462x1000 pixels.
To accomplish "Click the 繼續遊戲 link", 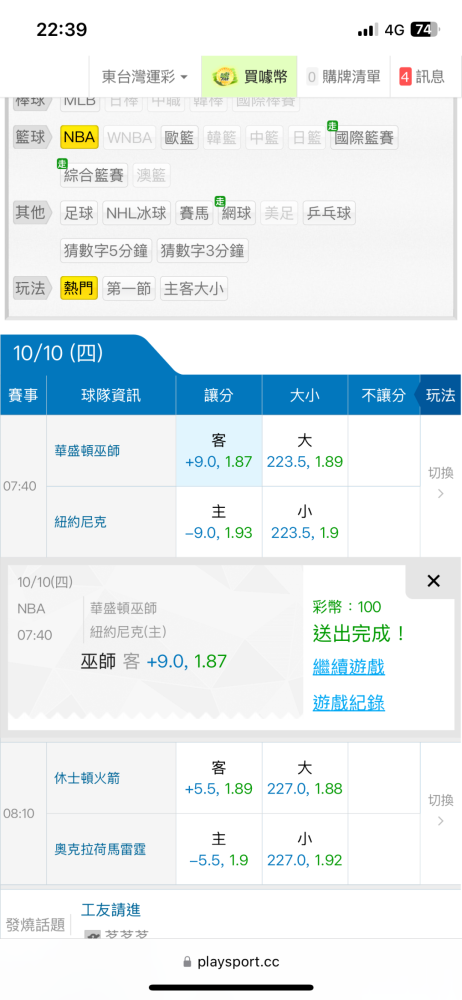I will pyautogui.click(x=348, y=667).
